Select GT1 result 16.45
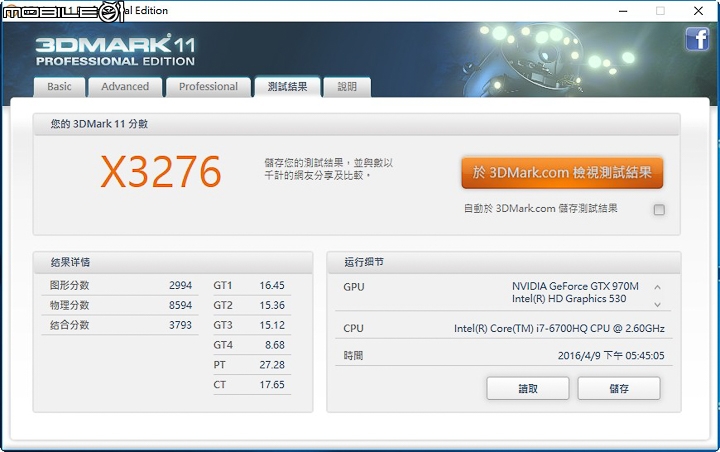Screen dimensions: 720x452 (272, 285)
